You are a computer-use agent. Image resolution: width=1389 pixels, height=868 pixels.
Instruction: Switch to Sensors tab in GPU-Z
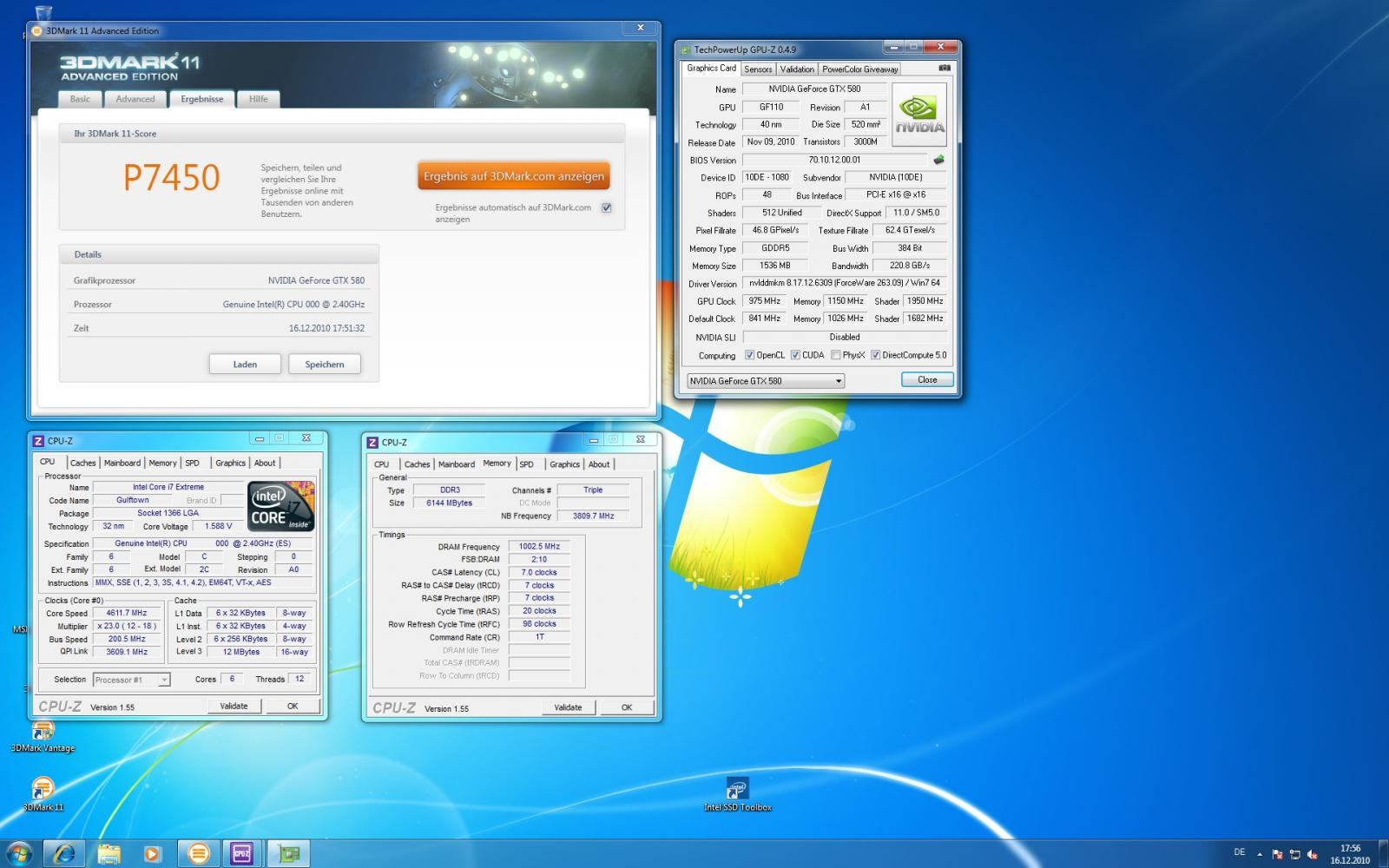point(758,69)
